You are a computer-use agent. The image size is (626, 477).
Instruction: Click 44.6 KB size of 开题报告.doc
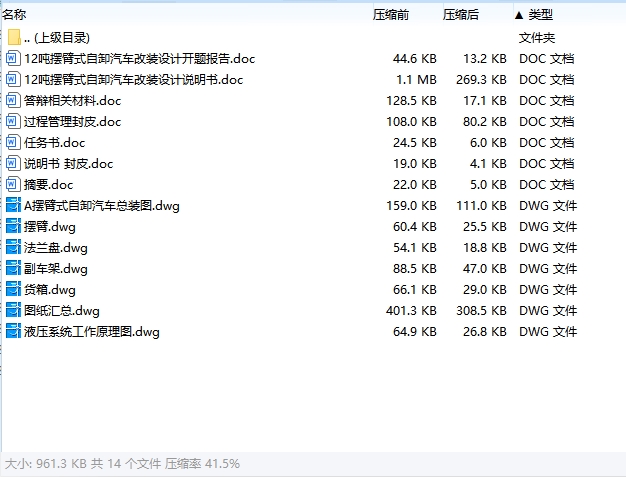(x=415, y=59)
